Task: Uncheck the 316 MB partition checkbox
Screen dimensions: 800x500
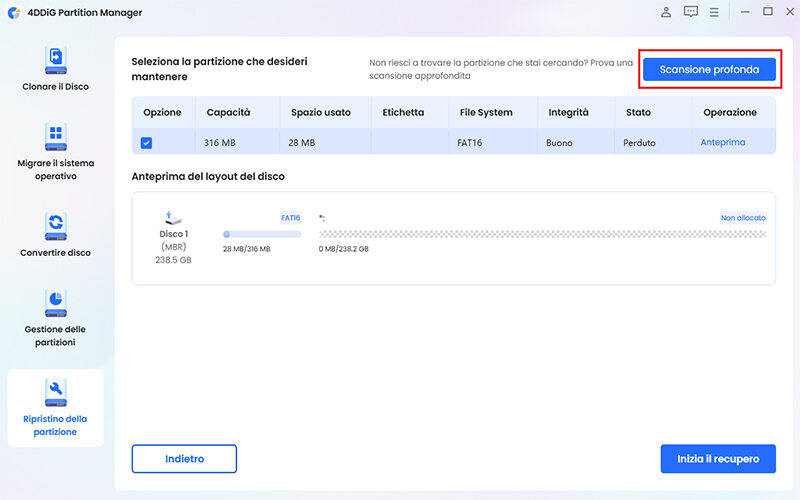Action: (146, 143)
